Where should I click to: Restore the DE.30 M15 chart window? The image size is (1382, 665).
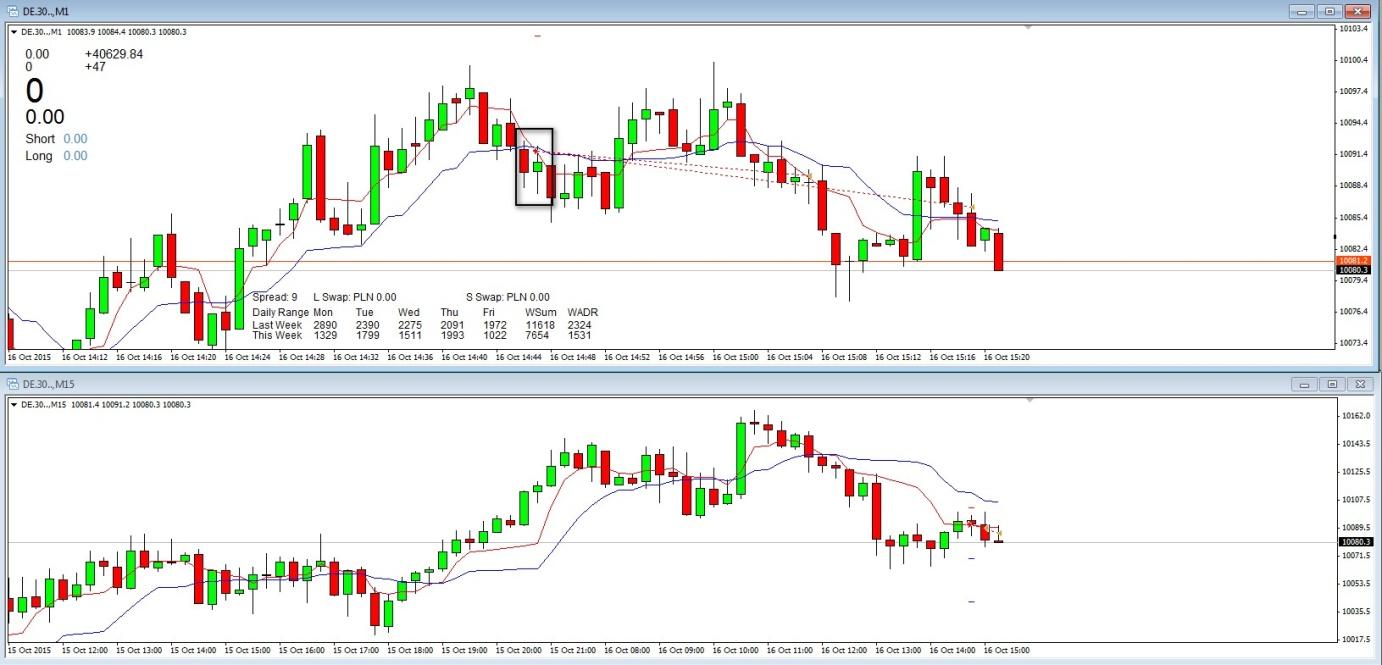click(1332, 384)
